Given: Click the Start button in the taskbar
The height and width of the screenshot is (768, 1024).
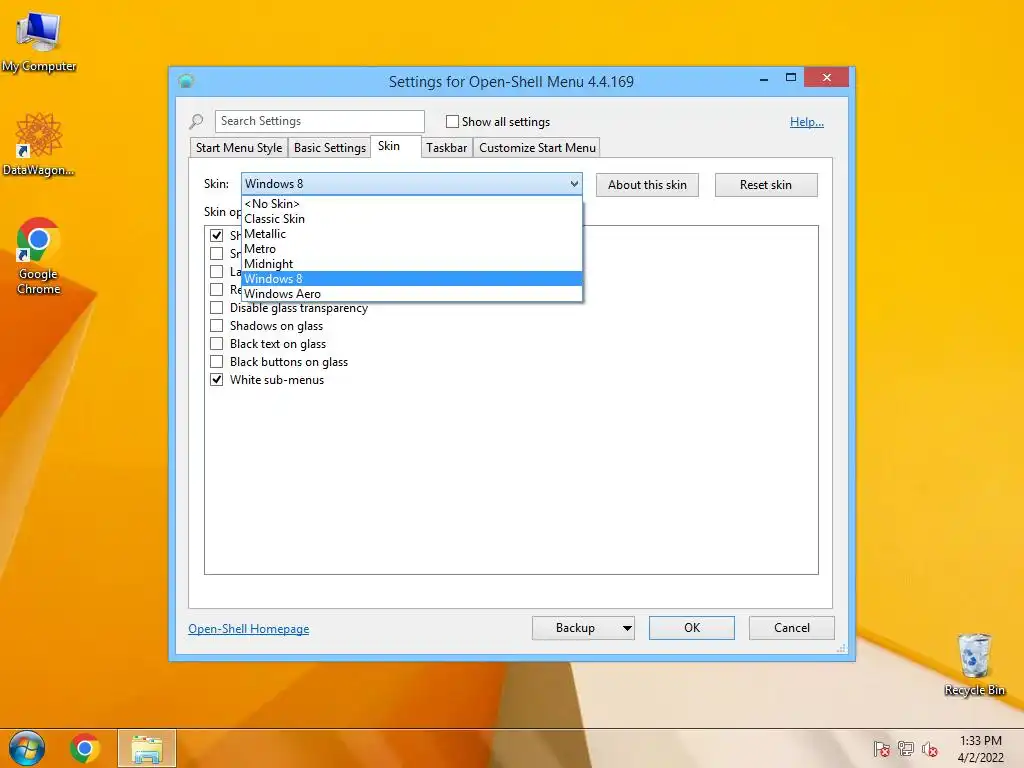Looking at the screenshot, I should tap(27, 748).
